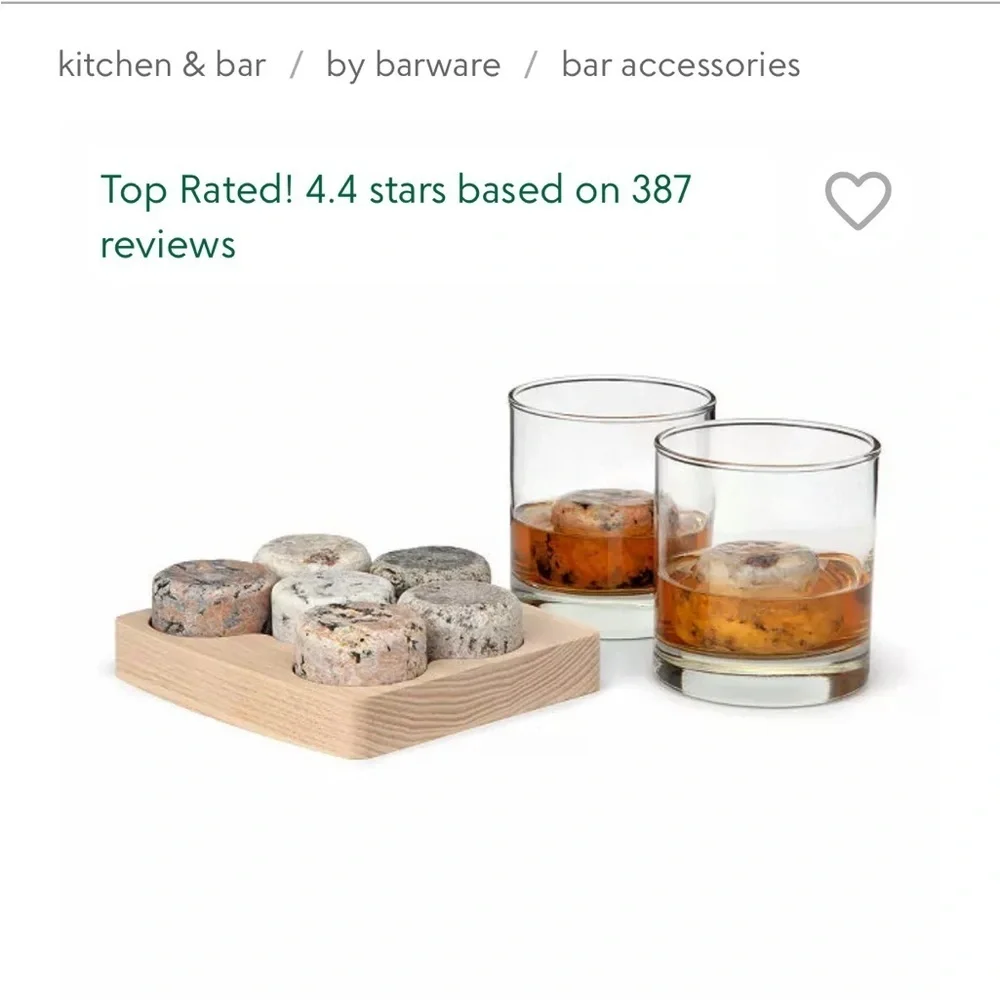Open the by barware breadcrumb
The width and height of the screenshot is (1000, 1000).
(x=413, y=65)
